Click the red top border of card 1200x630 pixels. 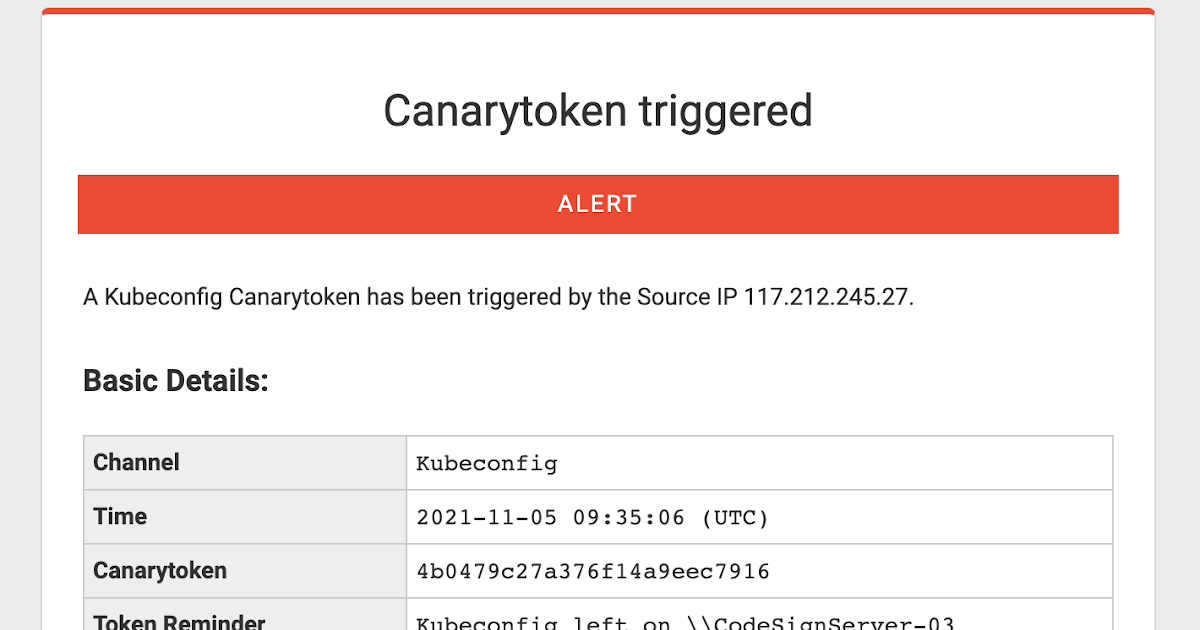click(598, 11)
